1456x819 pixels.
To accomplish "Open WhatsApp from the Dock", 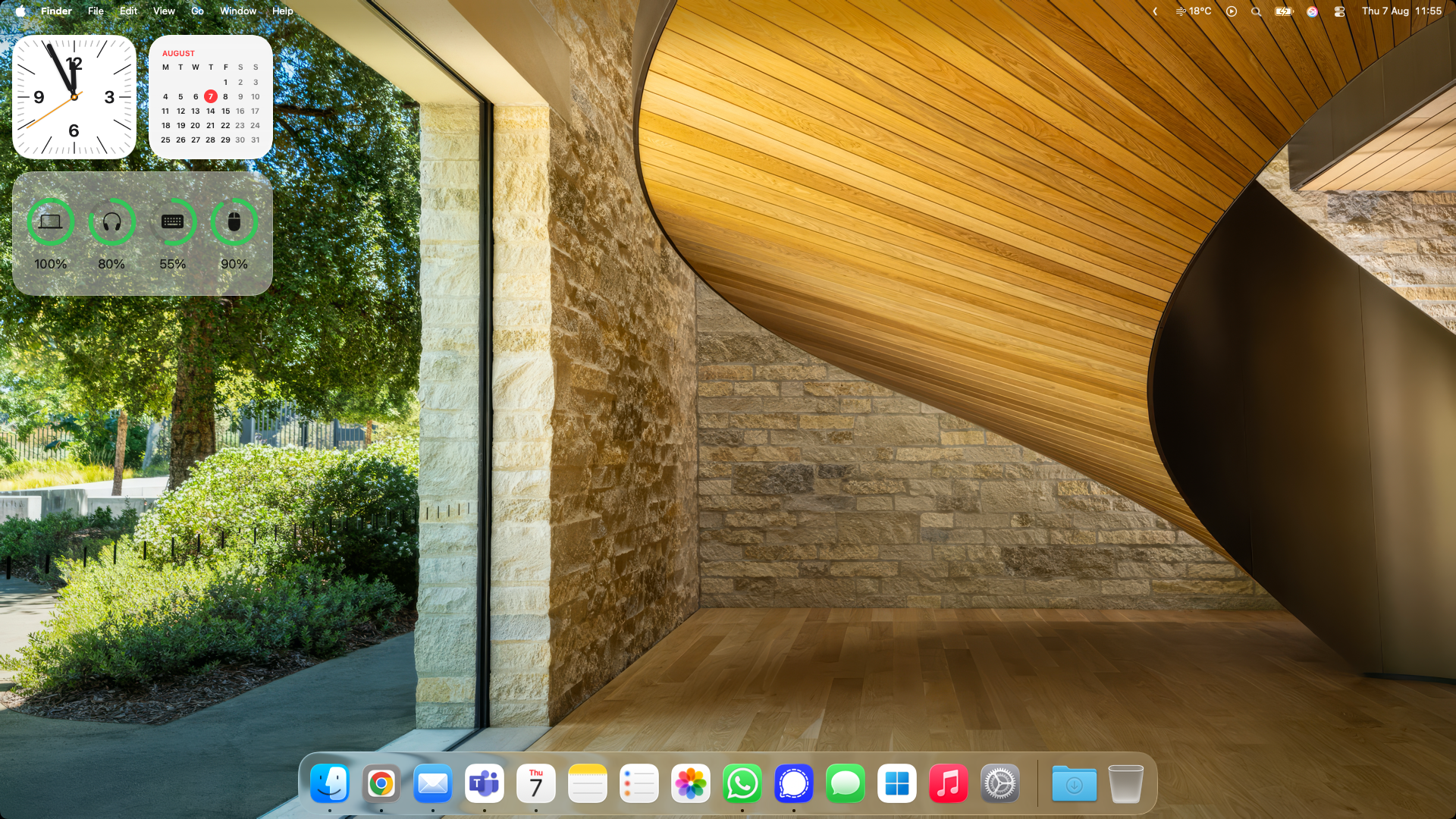I will [x=742, y=783].
